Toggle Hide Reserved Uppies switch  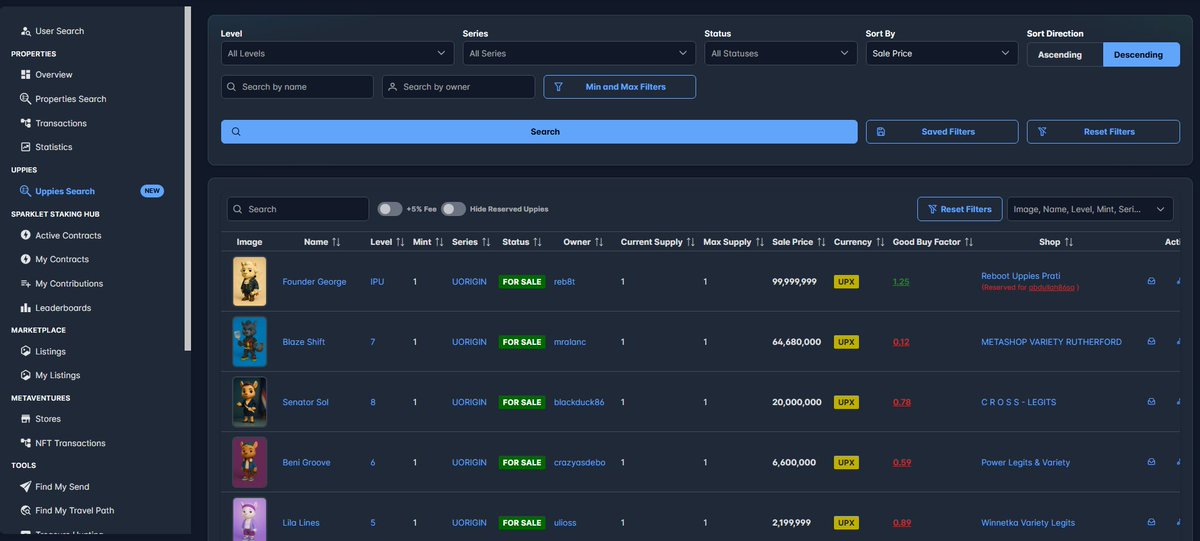tap(453, 209)
